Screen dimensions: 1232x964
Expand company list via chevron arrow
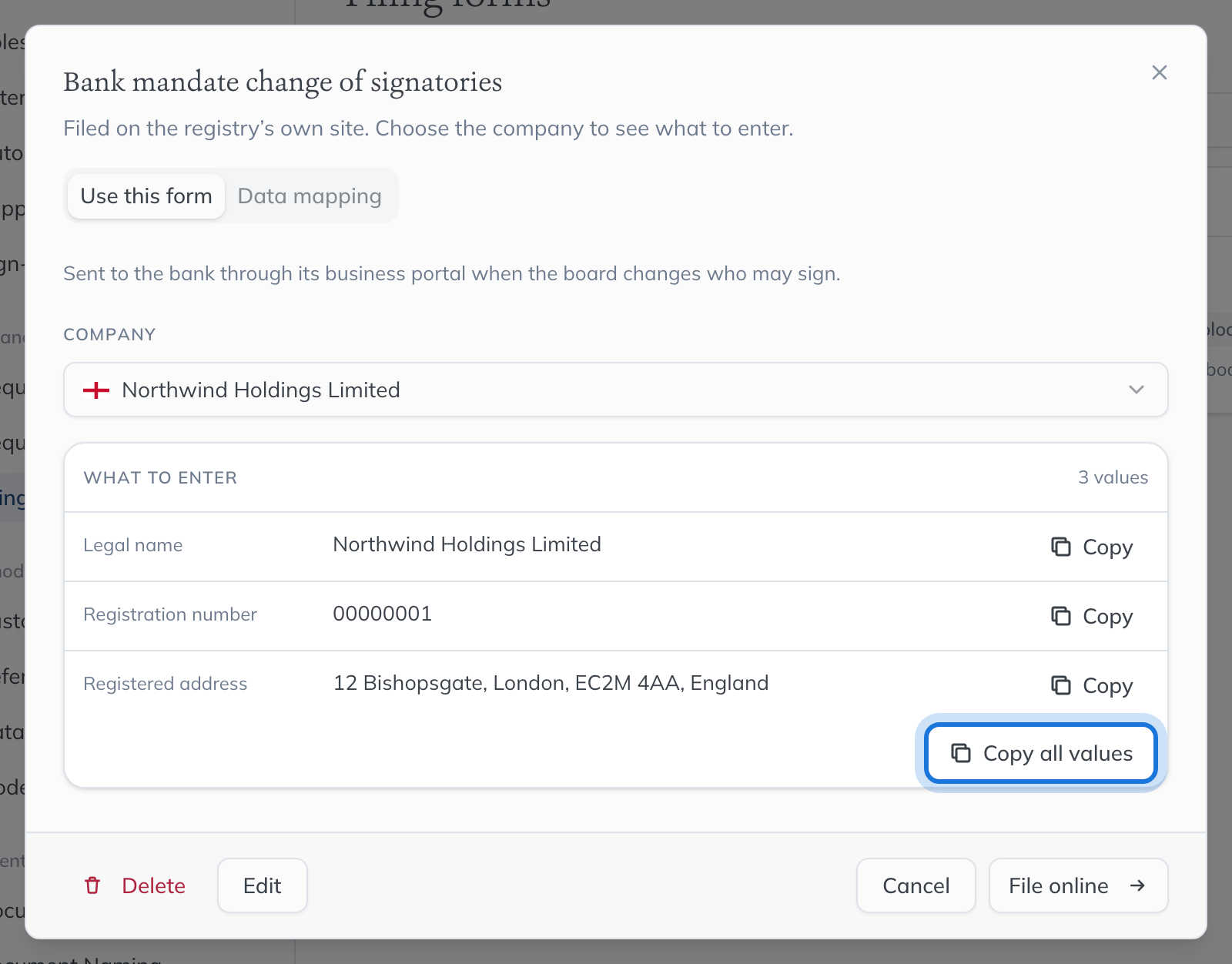tap(1136, 390)
